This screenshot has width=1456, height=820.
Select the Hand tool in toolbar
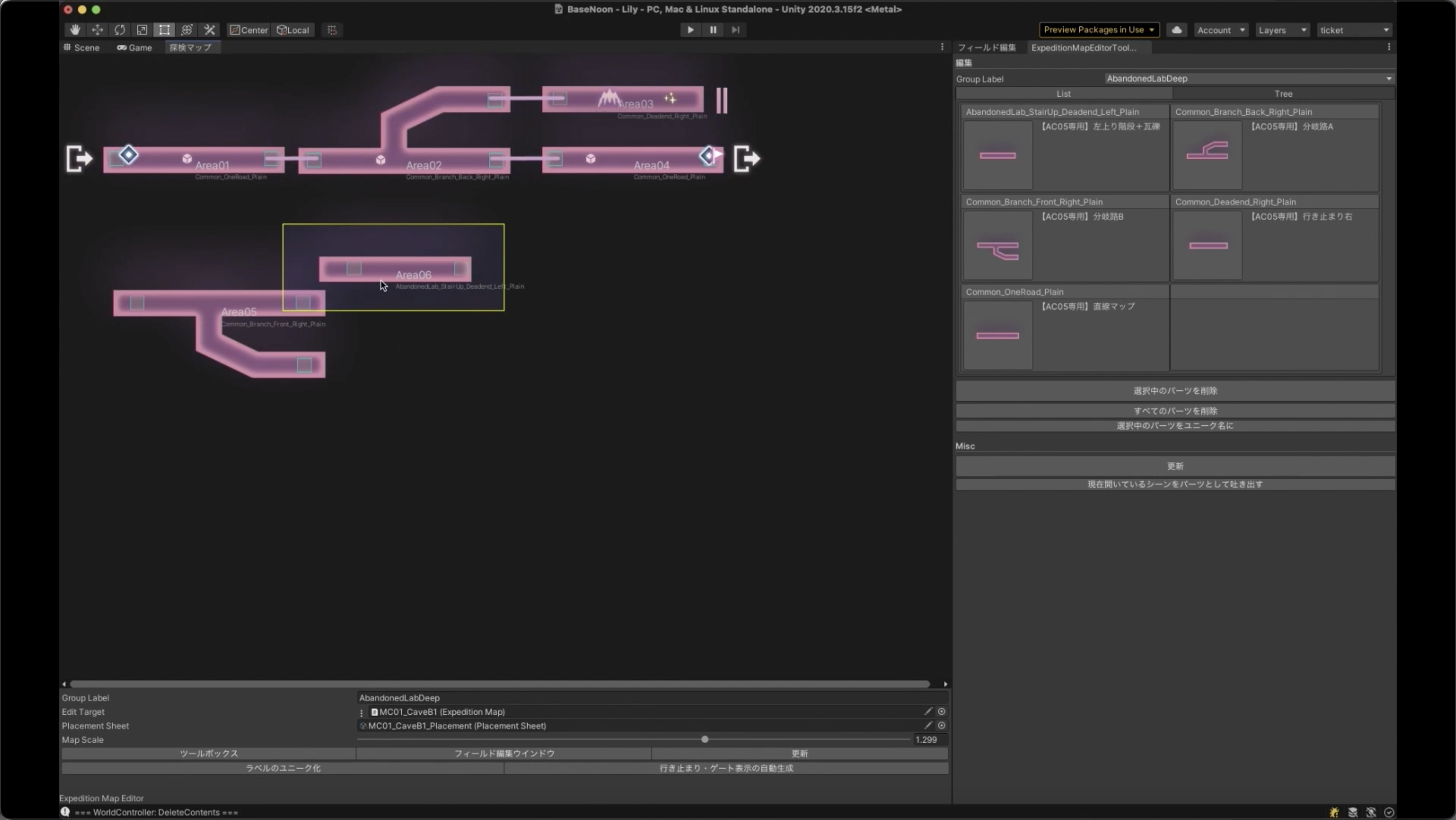75,30
